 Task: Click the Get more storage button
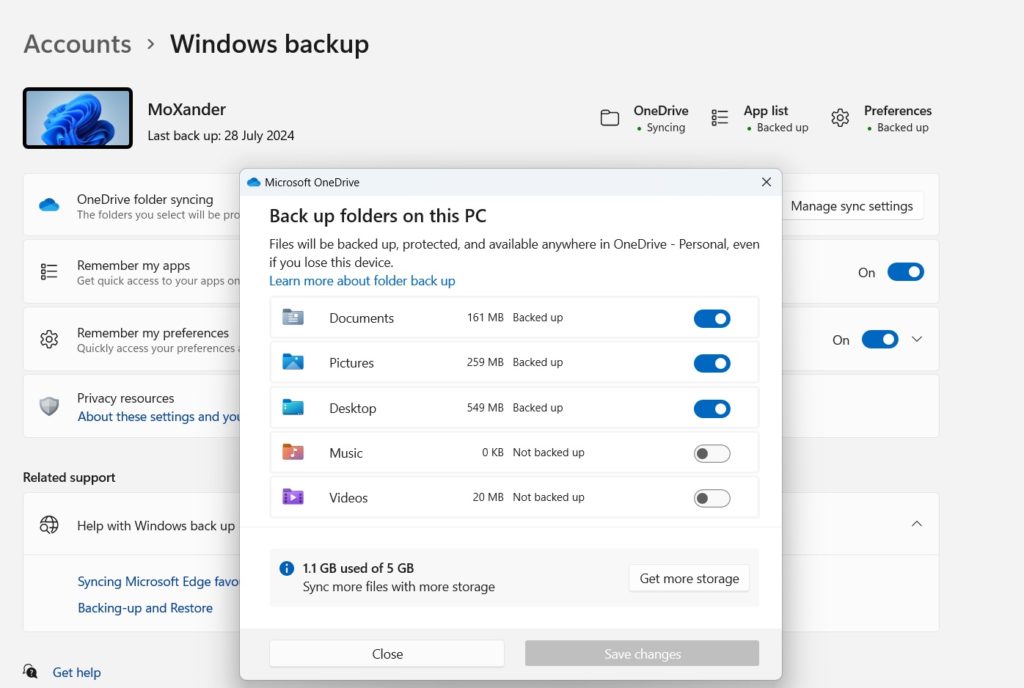coord(688,578)
